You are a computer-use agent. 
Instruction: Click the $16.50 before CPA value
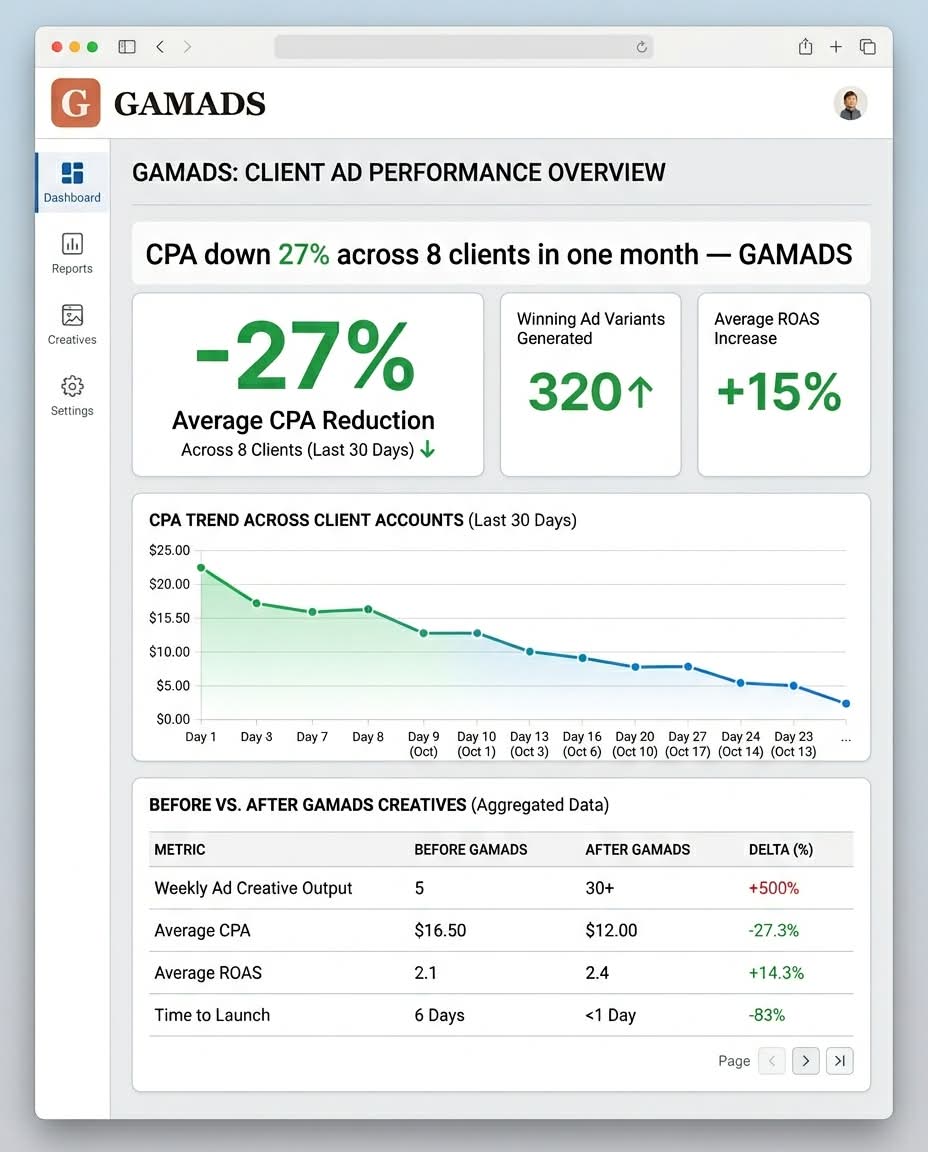(x=440, y=931)
